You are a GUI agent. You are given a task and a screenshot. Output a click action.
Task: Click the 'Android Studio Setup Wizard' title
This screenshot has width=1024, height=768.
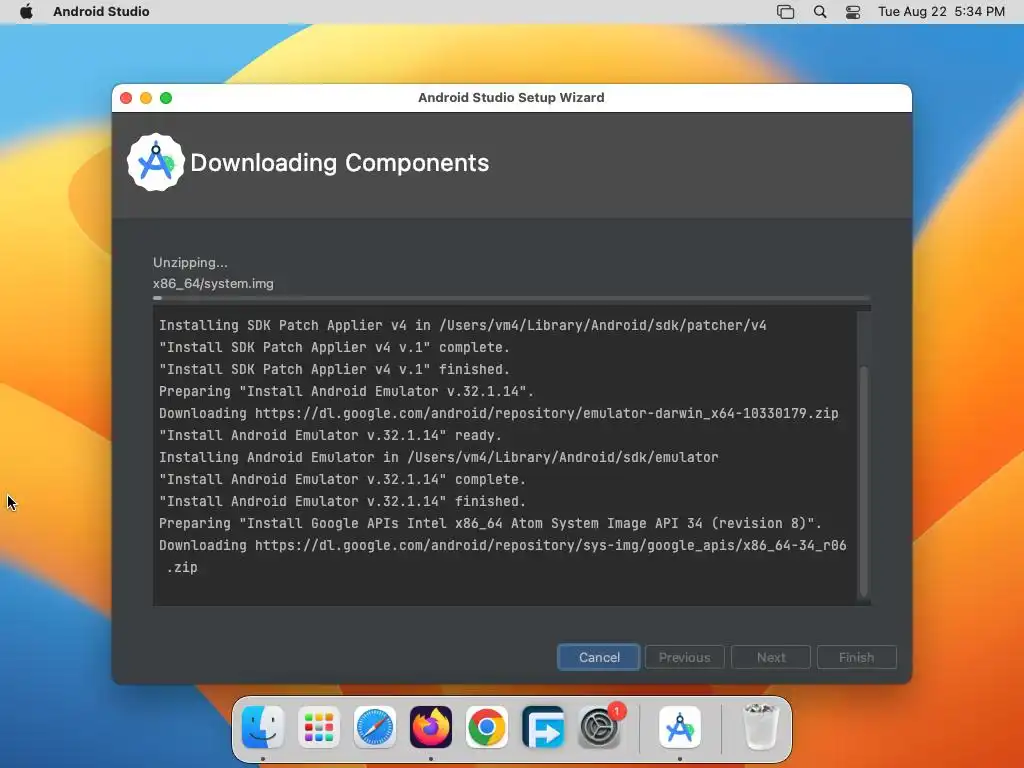tap(511, 97)
